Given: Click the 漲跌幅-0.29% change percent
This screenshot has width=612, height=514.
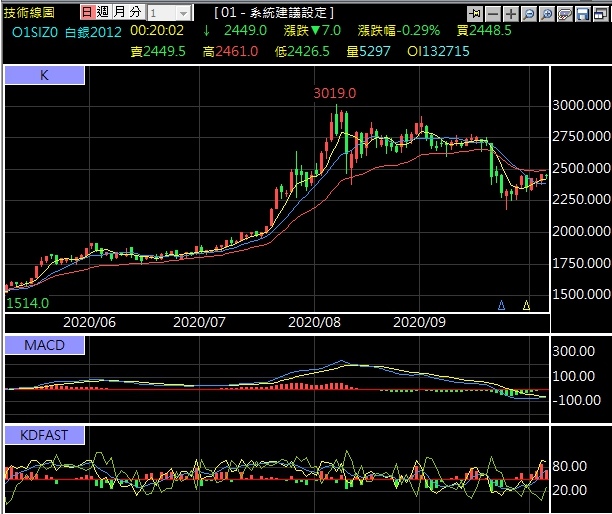Looking at the screenshot, I should (x=399, y=30).
